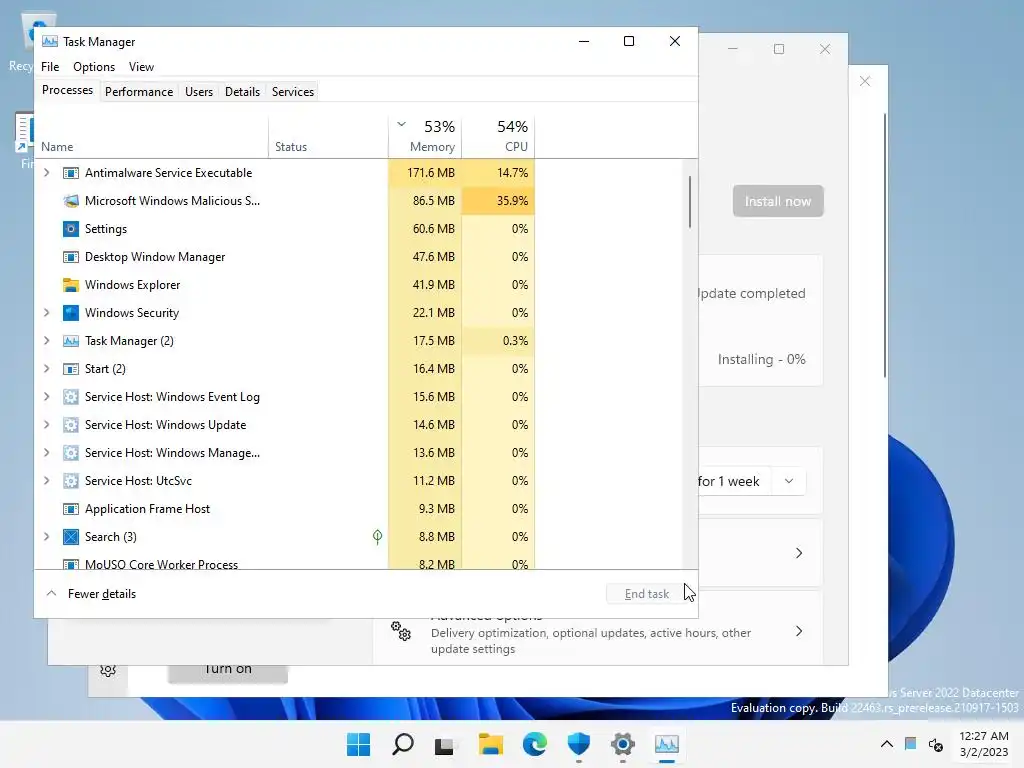1024x768 pixels.
Task: Expand Service Host: Windows Event Log
Action: [x=46, y=397]
